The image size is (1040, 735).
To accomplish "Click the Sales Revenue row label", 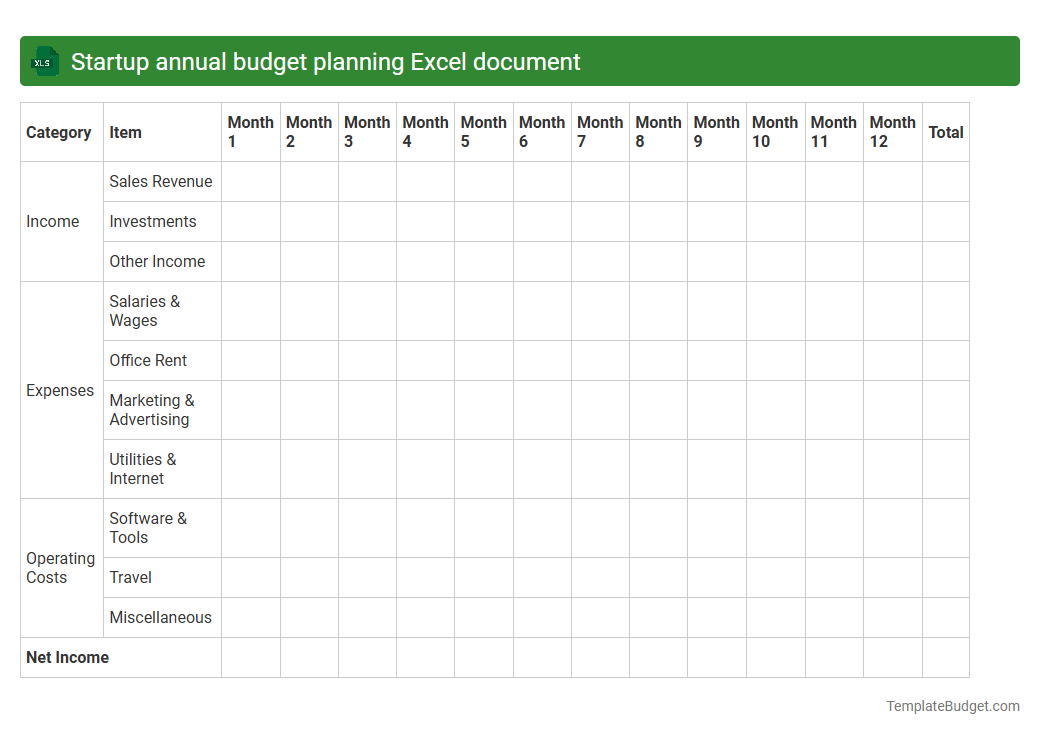I will 161,181.
